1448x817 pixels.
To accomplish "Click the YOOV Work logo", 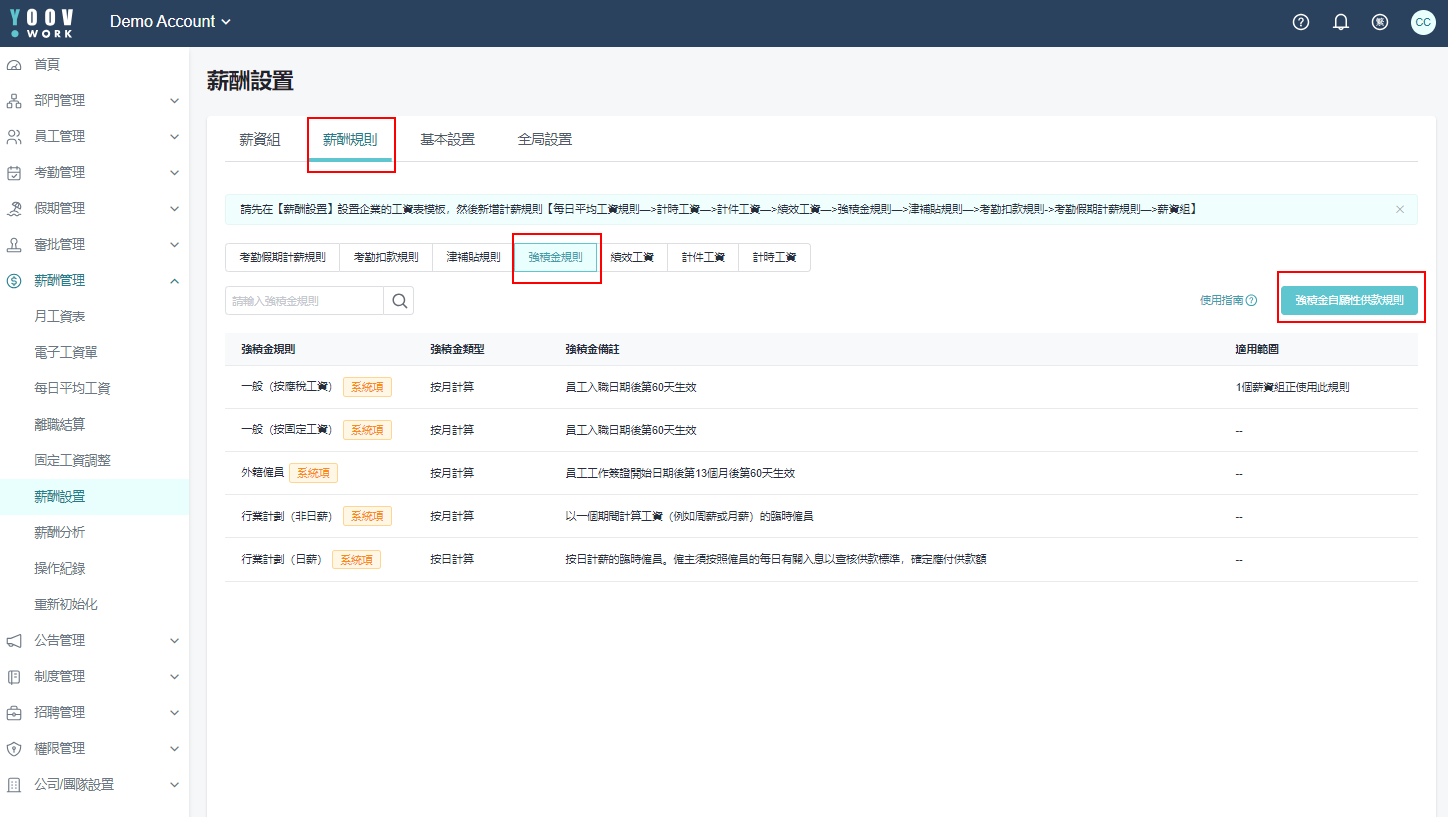I will click(x=41, y=22).
